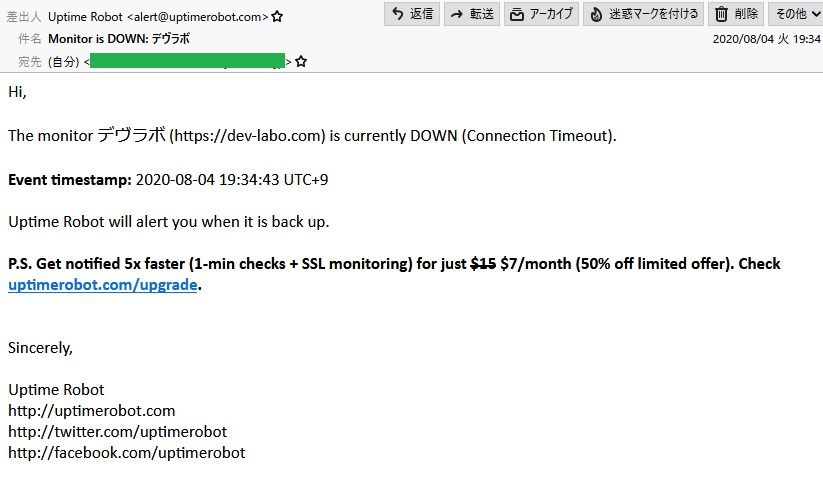Click the https://dev-labo.com URL text
The image size is (823, 491).
tap(247, 136)
